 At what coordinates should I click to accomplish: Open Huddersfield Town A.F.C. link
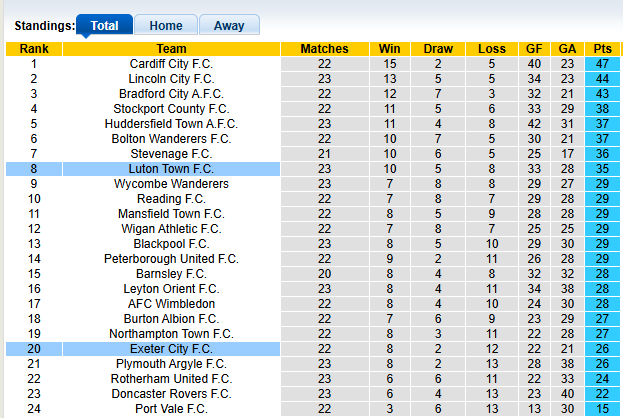pos(171,124)
